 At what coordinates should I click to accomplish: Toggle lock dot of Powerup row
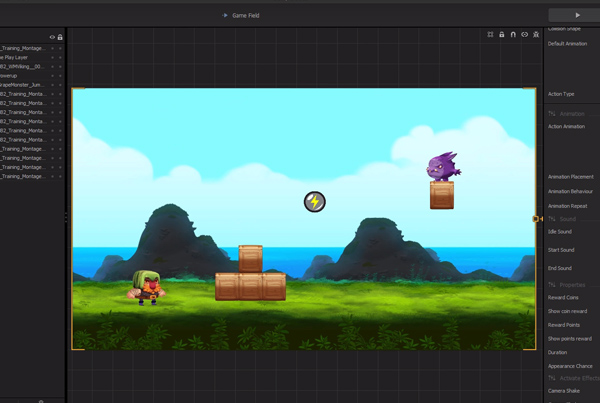60,76
